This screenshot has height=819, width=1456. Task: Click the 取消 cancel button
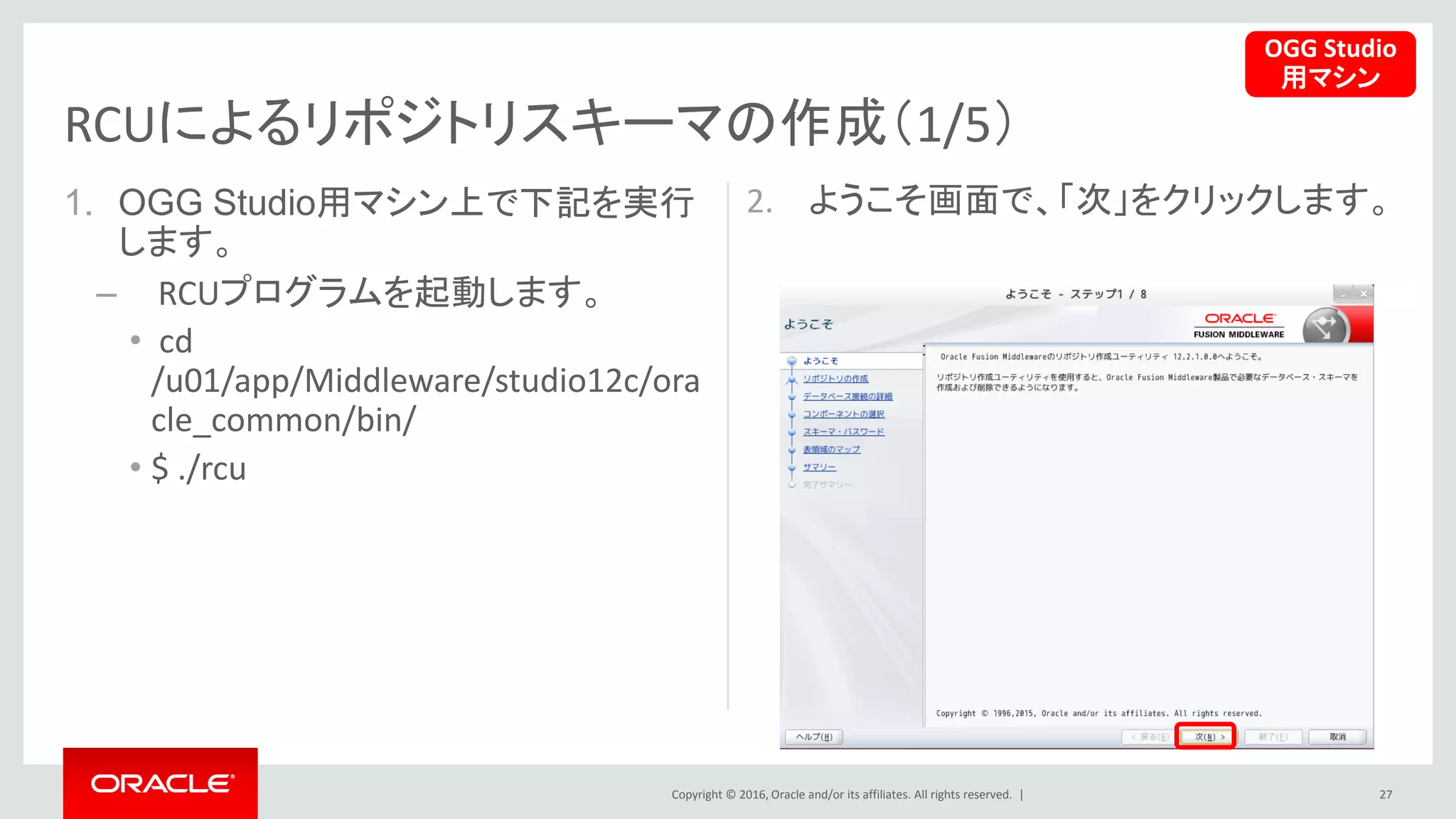(1337, 737)
